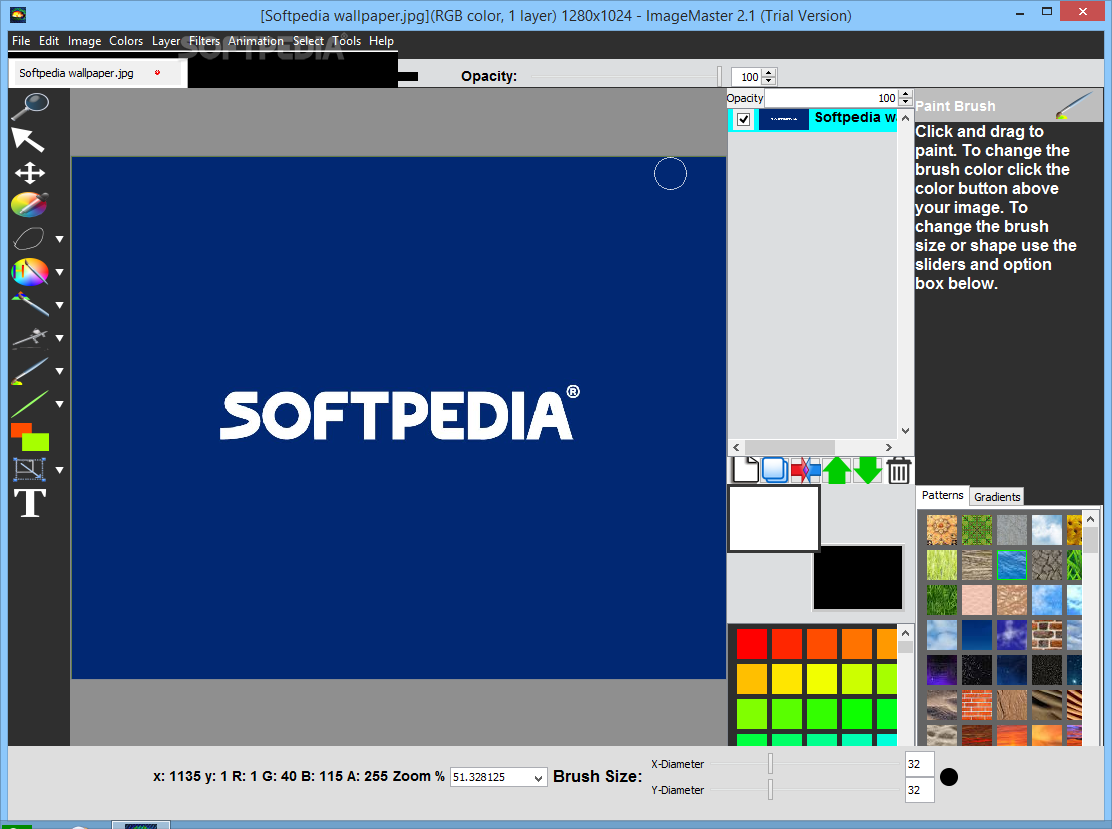Open the Filters menu
Image resolution: width=1112 pixels, height=829 pixels.
204,41
